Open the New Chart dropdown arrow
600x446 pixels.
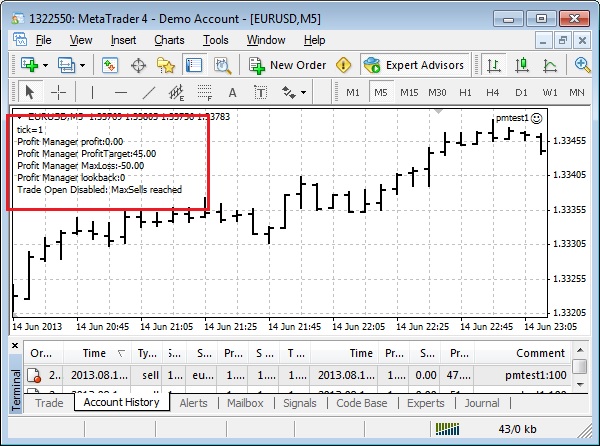46,65
